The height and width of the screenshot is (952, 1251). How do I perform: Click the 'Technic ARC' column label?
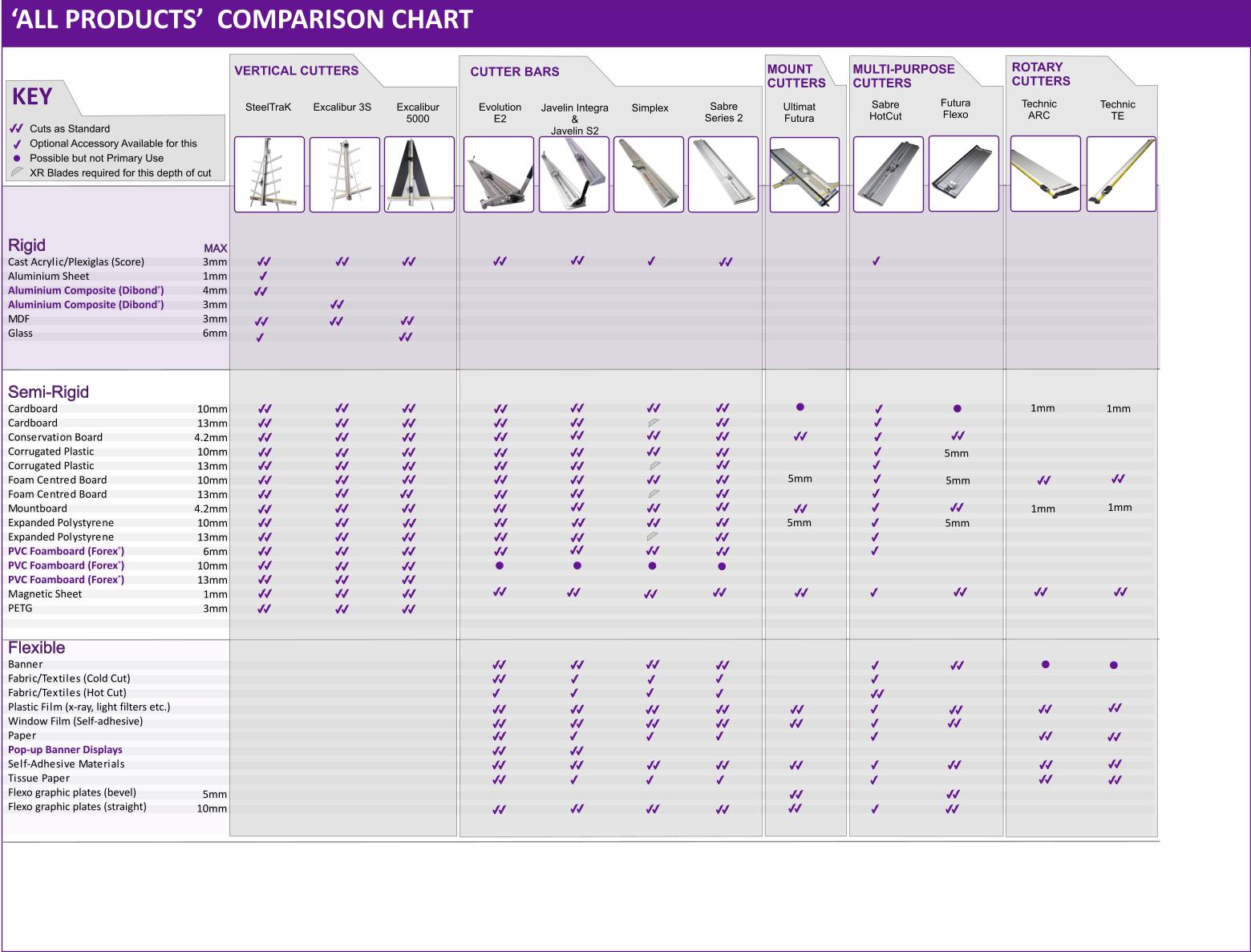(x=1039, y=109)
